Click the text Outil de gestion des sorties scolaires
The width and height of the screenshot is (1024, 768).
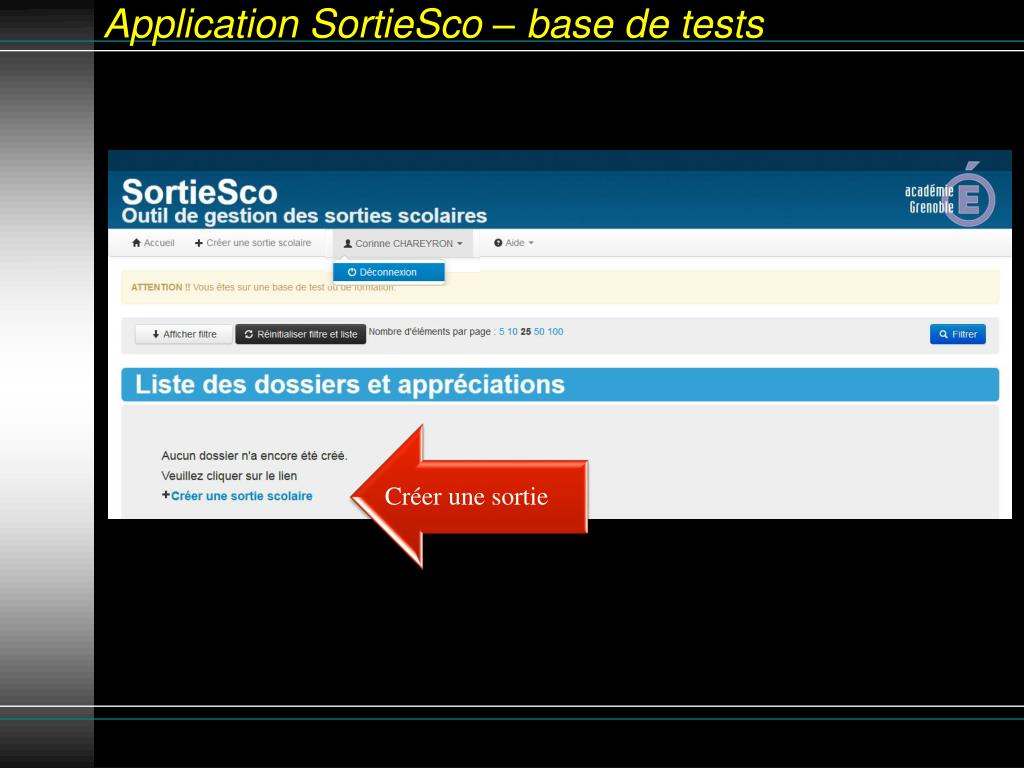304,216
